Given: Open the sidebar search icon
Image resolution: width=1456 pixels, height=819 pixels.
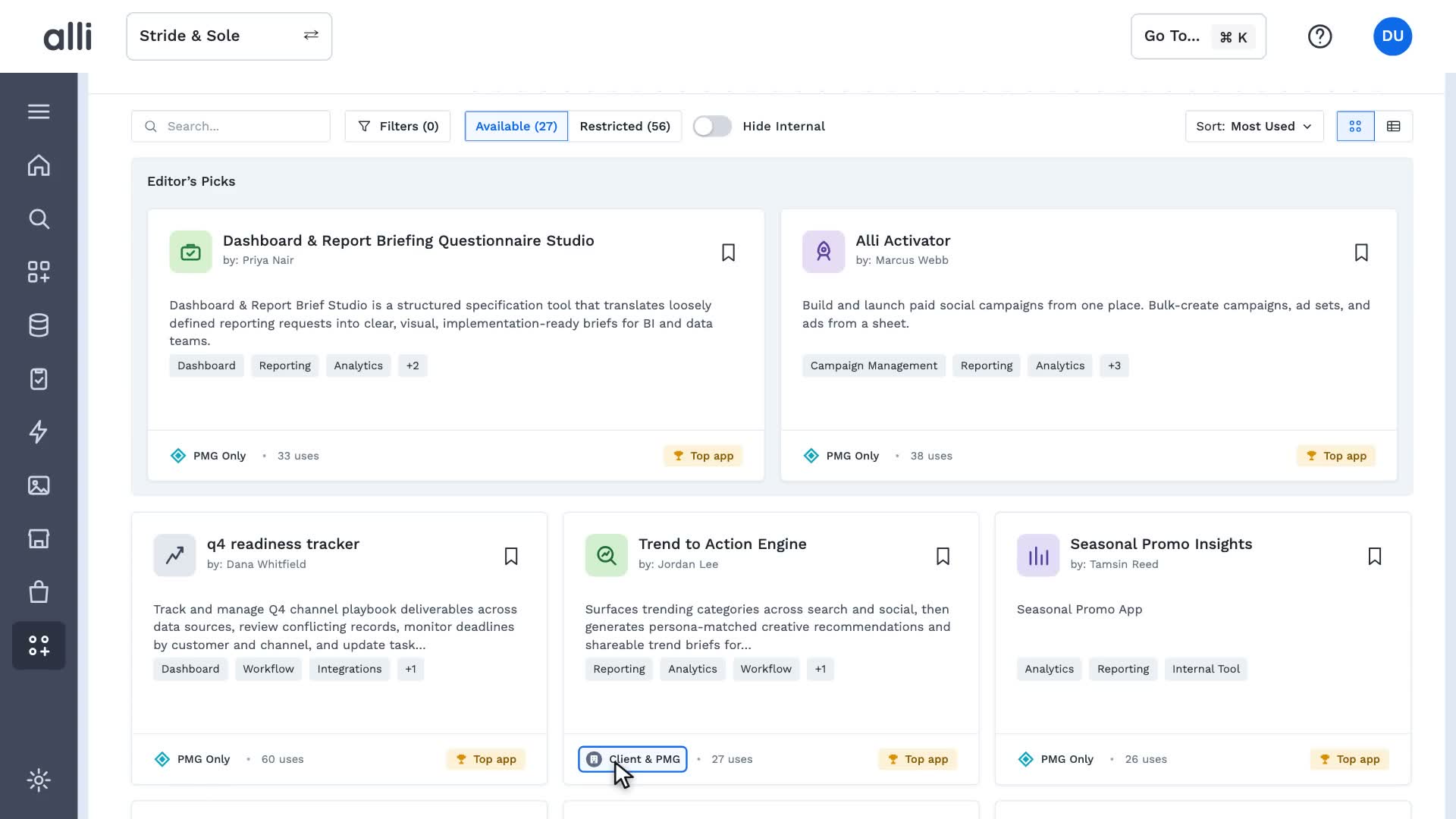Looking at the screenshot, I should (x=39, y=219).
